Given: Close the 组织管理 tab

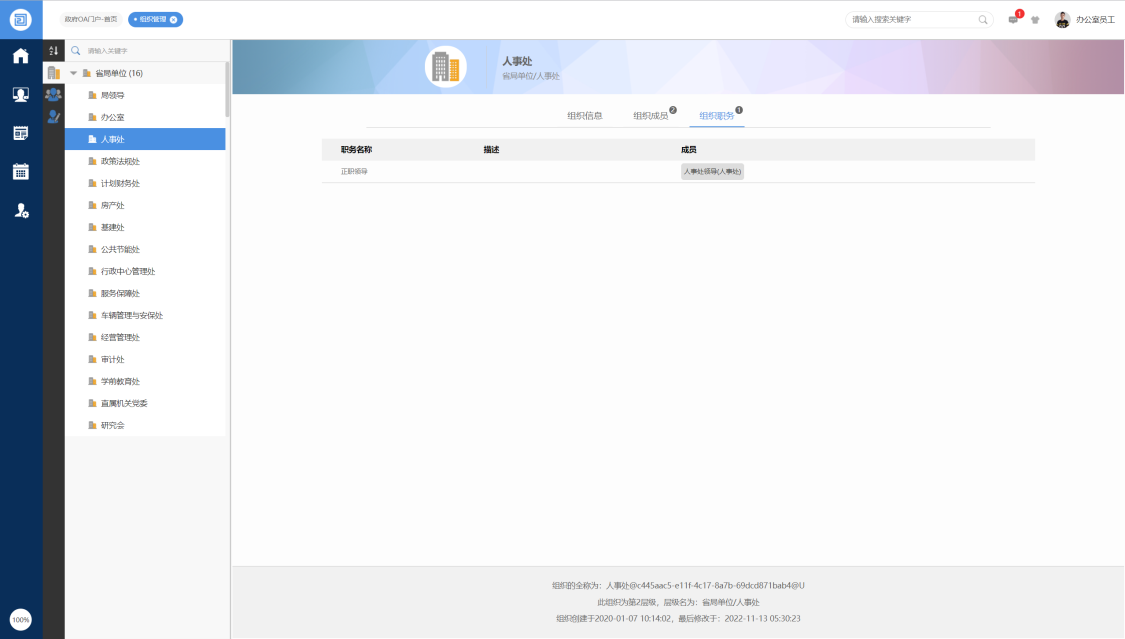Looking at the screenshot, I should 173,19.
